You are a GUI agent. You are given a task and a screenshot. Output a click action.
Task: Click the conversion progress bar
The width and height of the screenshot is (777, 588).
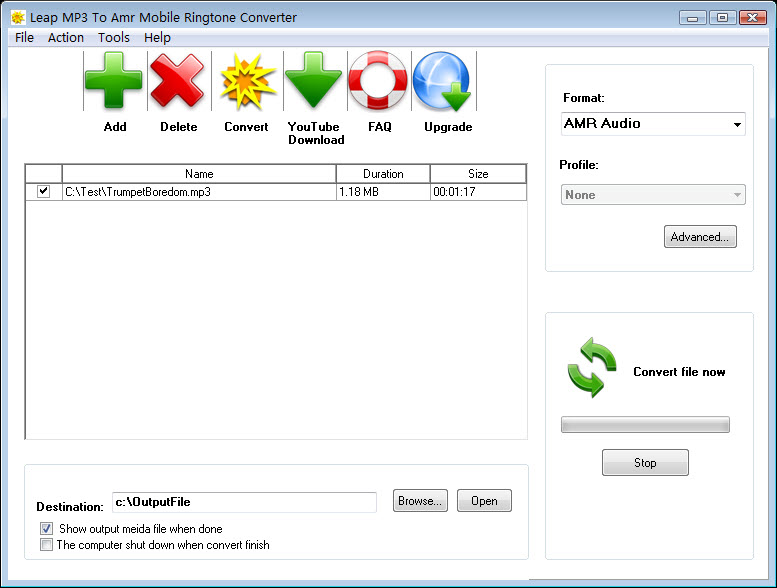click(x=645, y=425)
